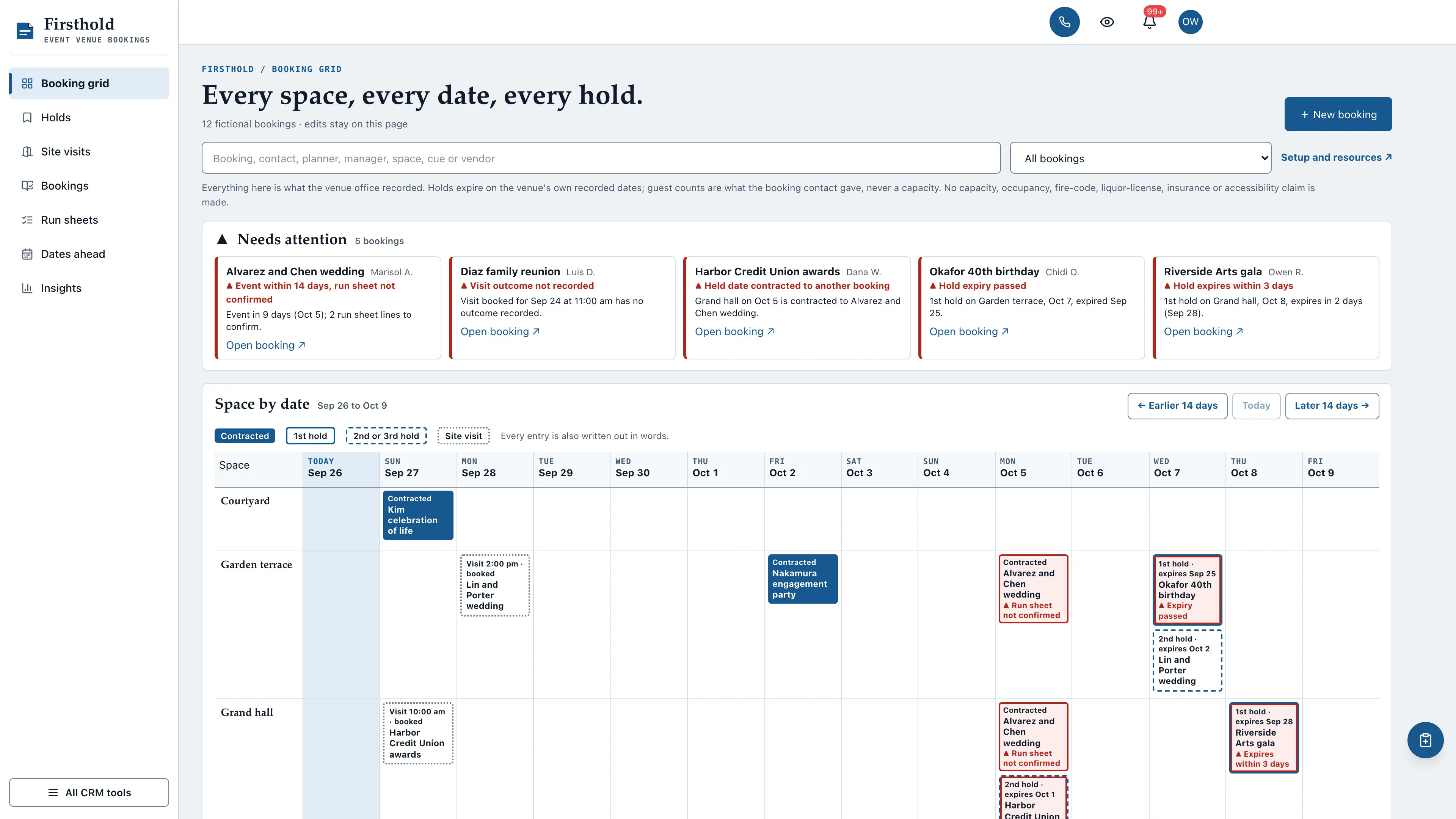Click the 1st hold legend chip
Image resolution: width=1456 pixels, height=819 pixels.
[310, 436]
